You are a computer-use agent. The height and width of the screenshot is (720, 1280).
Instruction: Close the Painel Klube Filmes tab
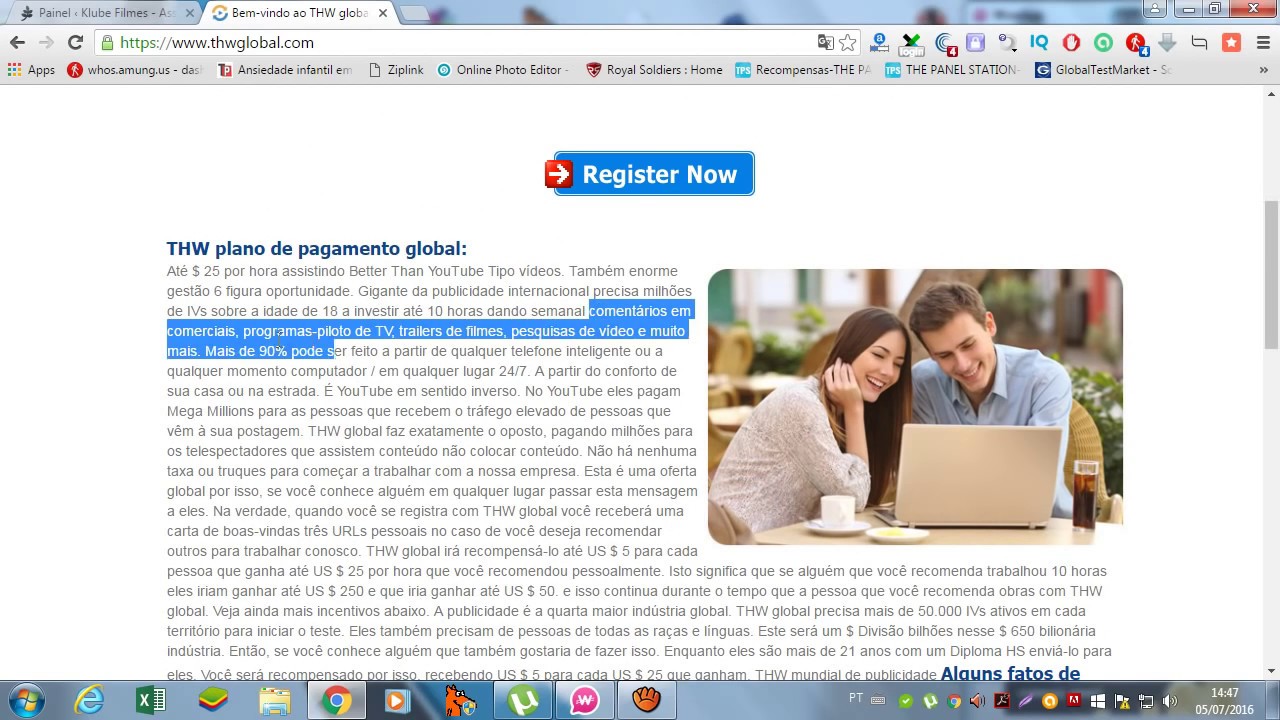pos(190,13)
